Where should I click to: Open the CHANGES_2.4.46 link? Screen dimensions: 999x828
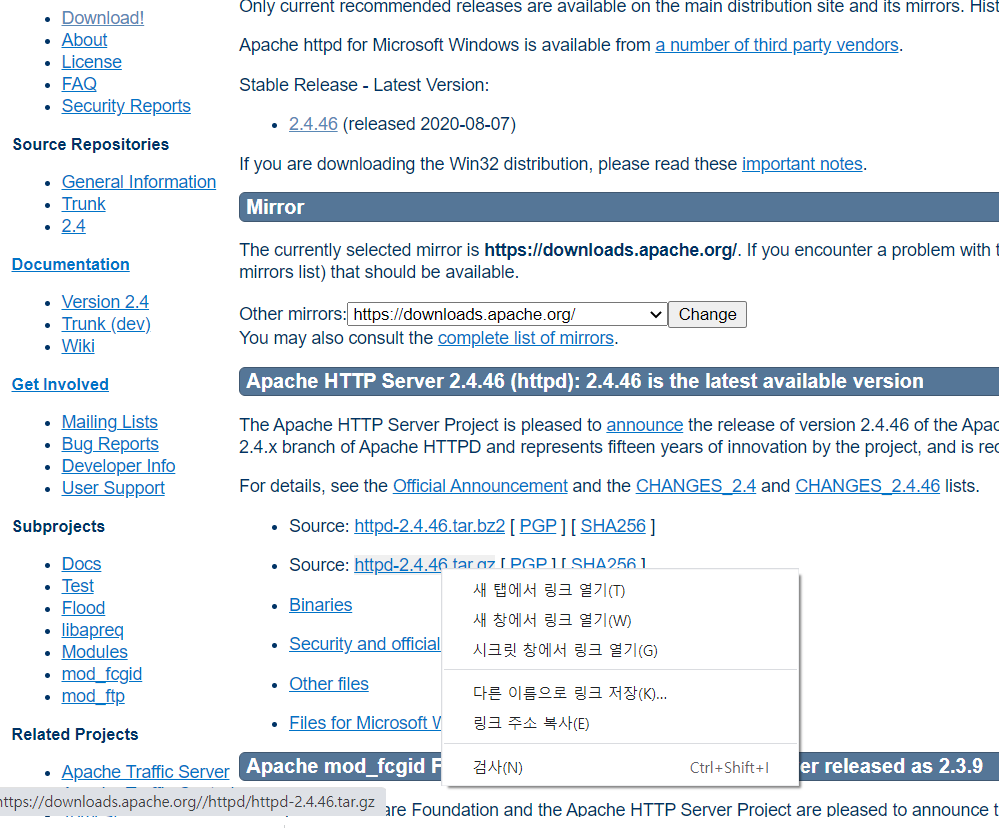click(x=867, y=486)
